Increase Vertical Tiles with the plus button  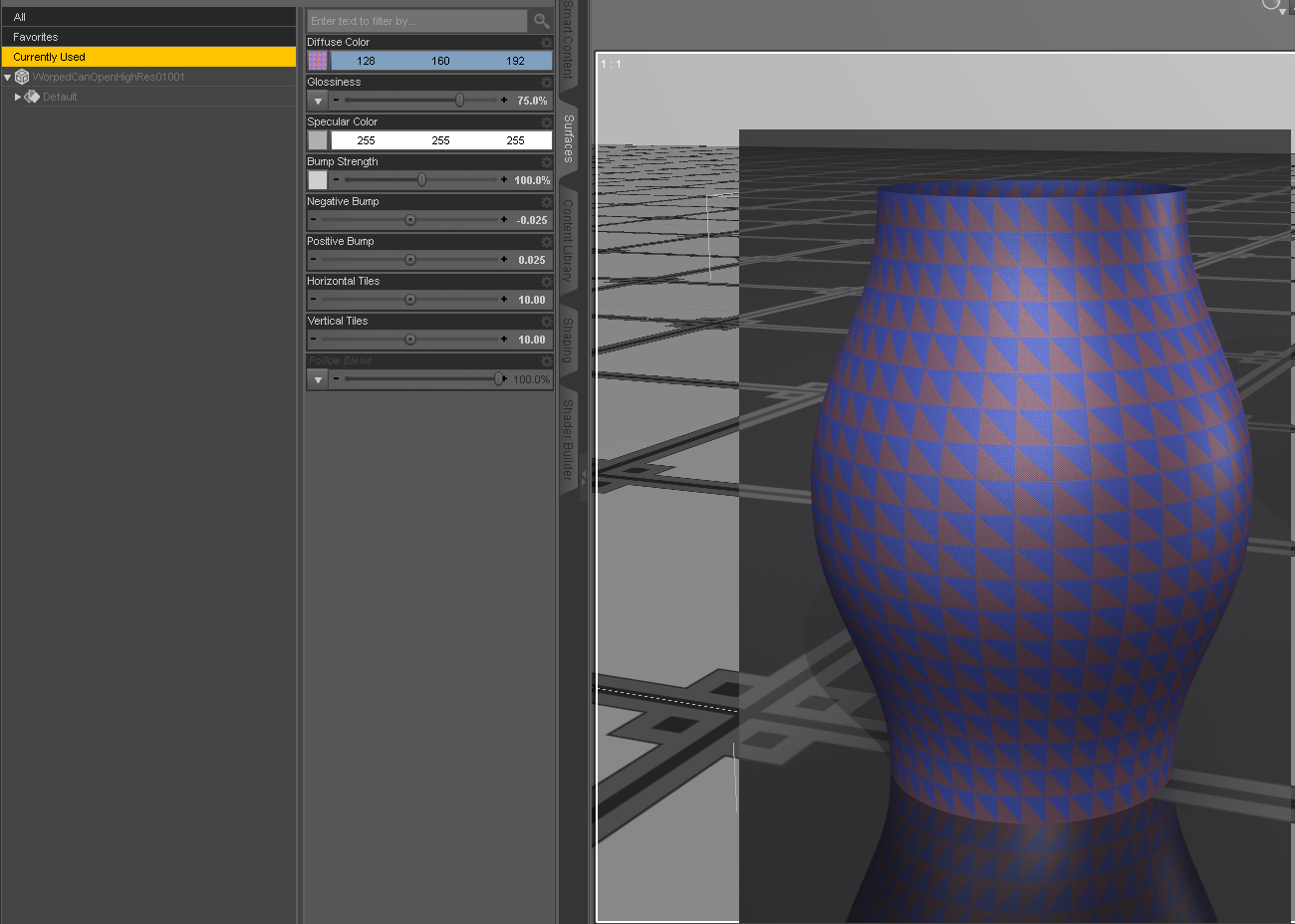coord(504,340)
